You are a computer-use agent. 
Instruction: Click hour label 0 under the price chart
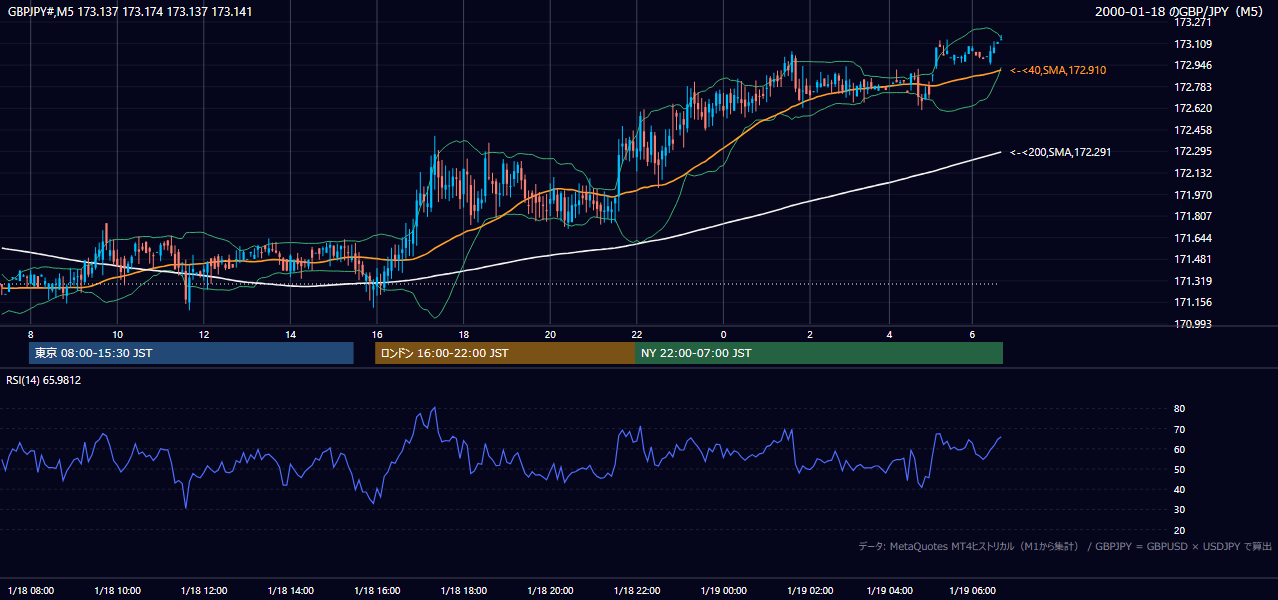pyautogui.click(x=723, y=334)
